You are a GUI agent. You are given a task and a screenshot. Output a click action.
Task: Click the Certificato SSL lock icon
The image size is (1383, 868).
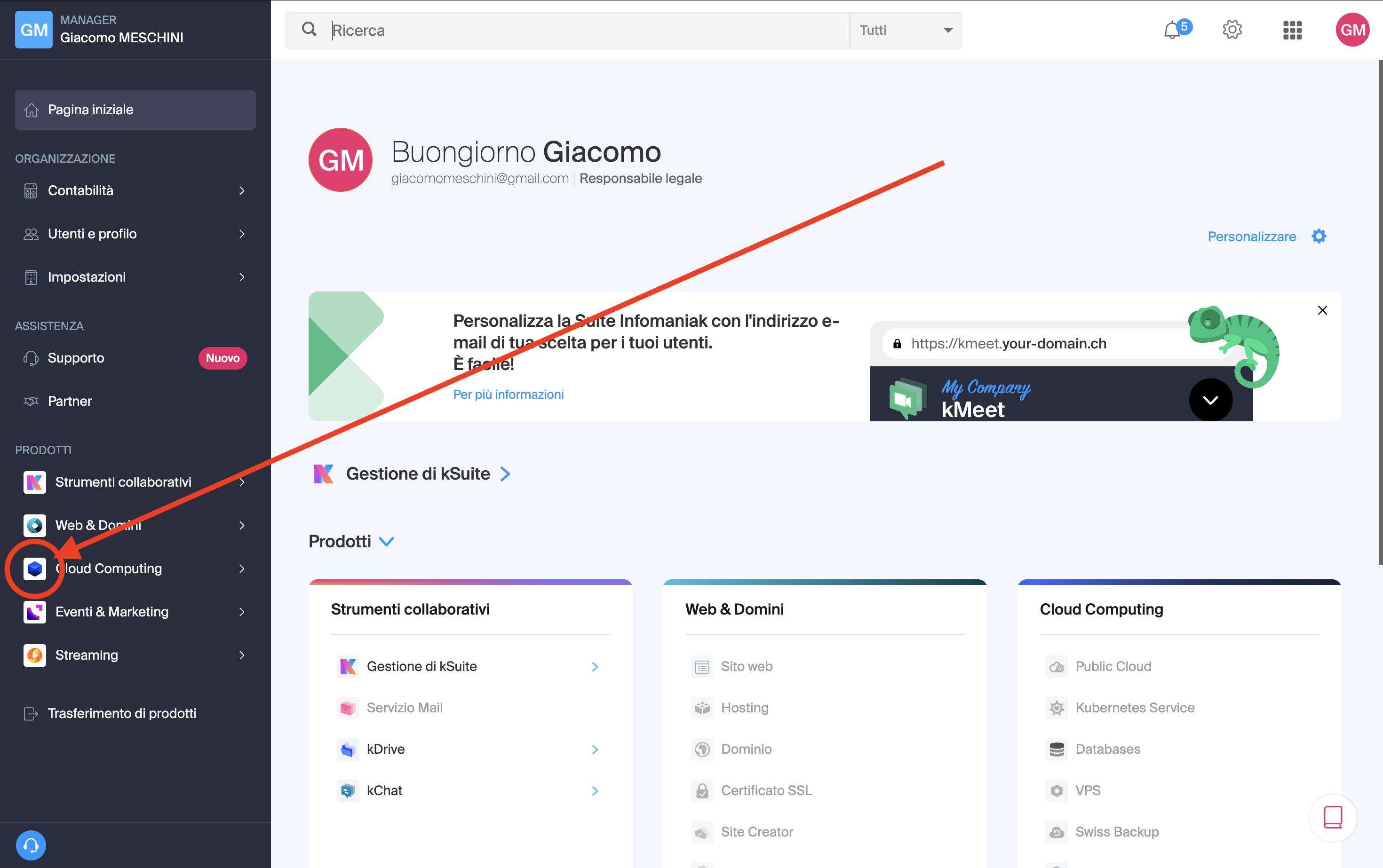pos(702,790)
